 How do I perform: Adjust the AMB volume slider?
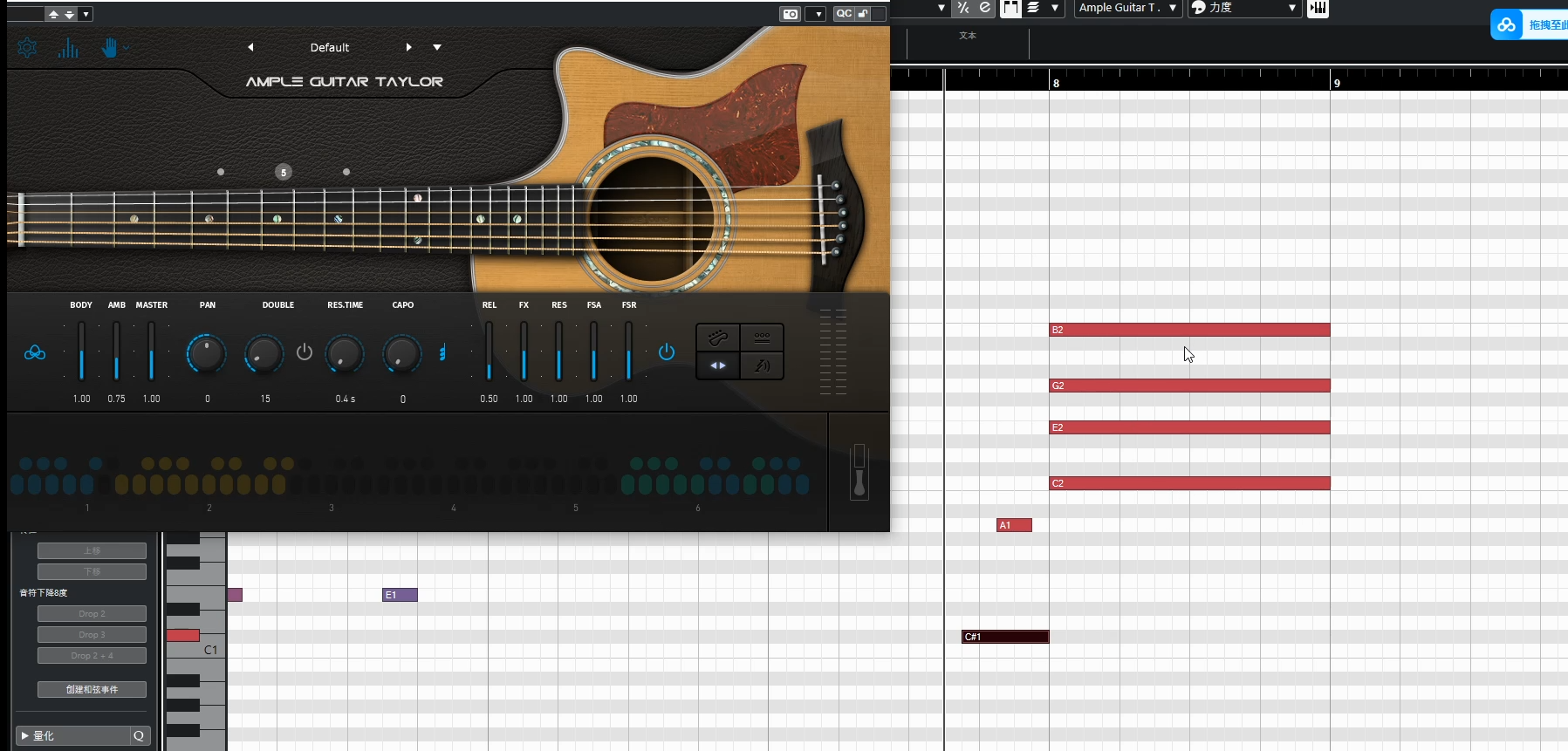[x=116, y=351]
